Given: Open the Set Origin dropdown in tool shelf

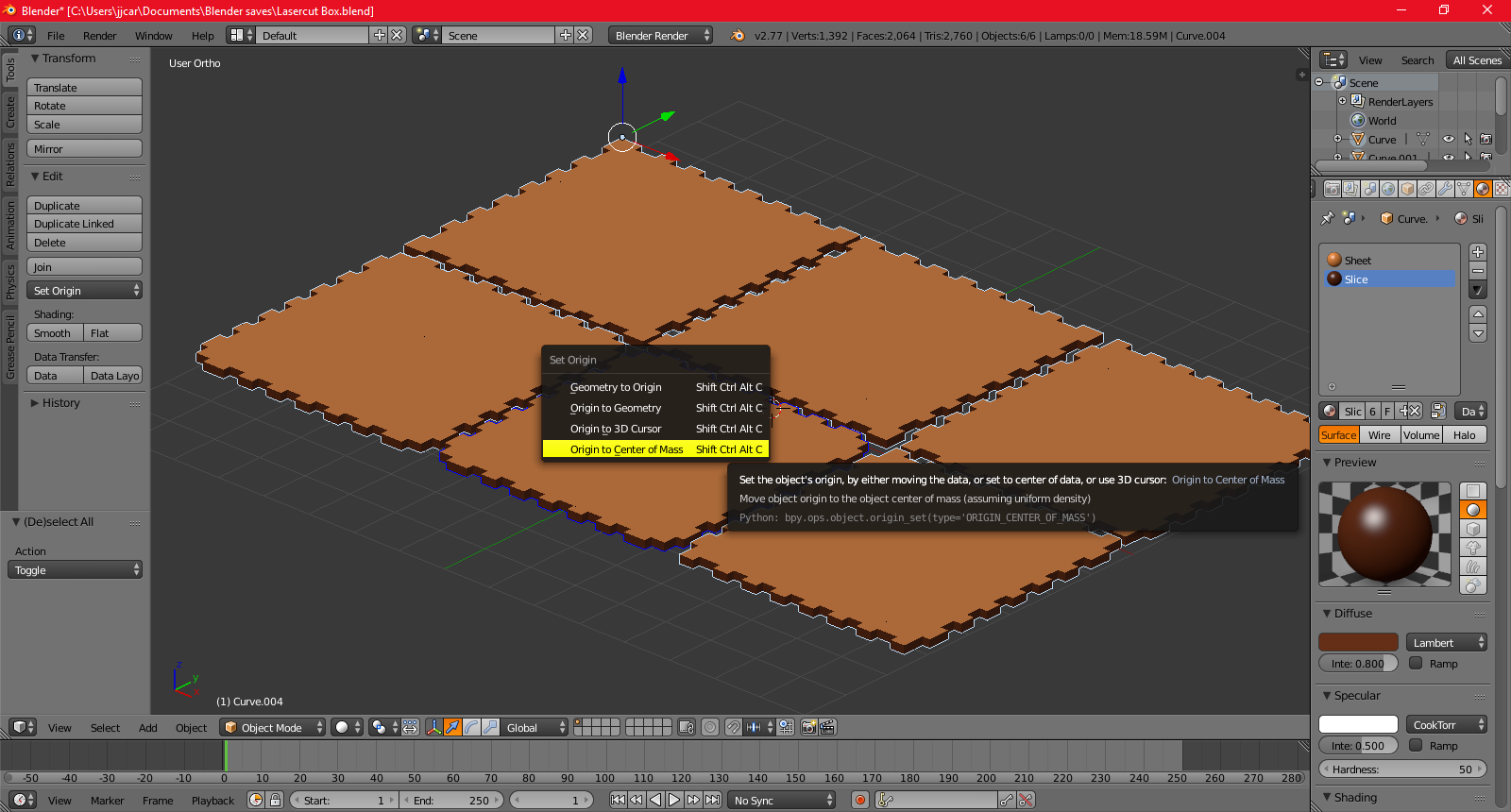Looking at the screenshot, I should (84, 291).
